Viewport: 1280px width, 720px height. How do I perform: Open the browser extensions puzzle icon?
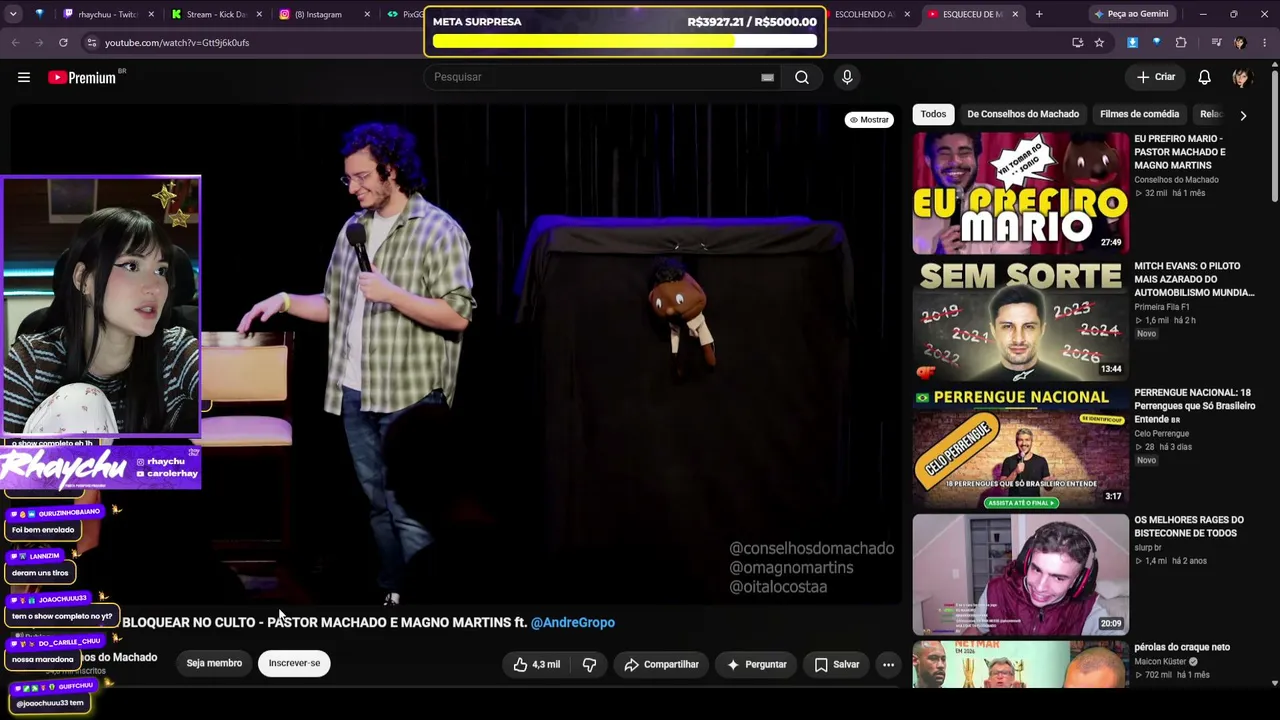pos(1181,42)
